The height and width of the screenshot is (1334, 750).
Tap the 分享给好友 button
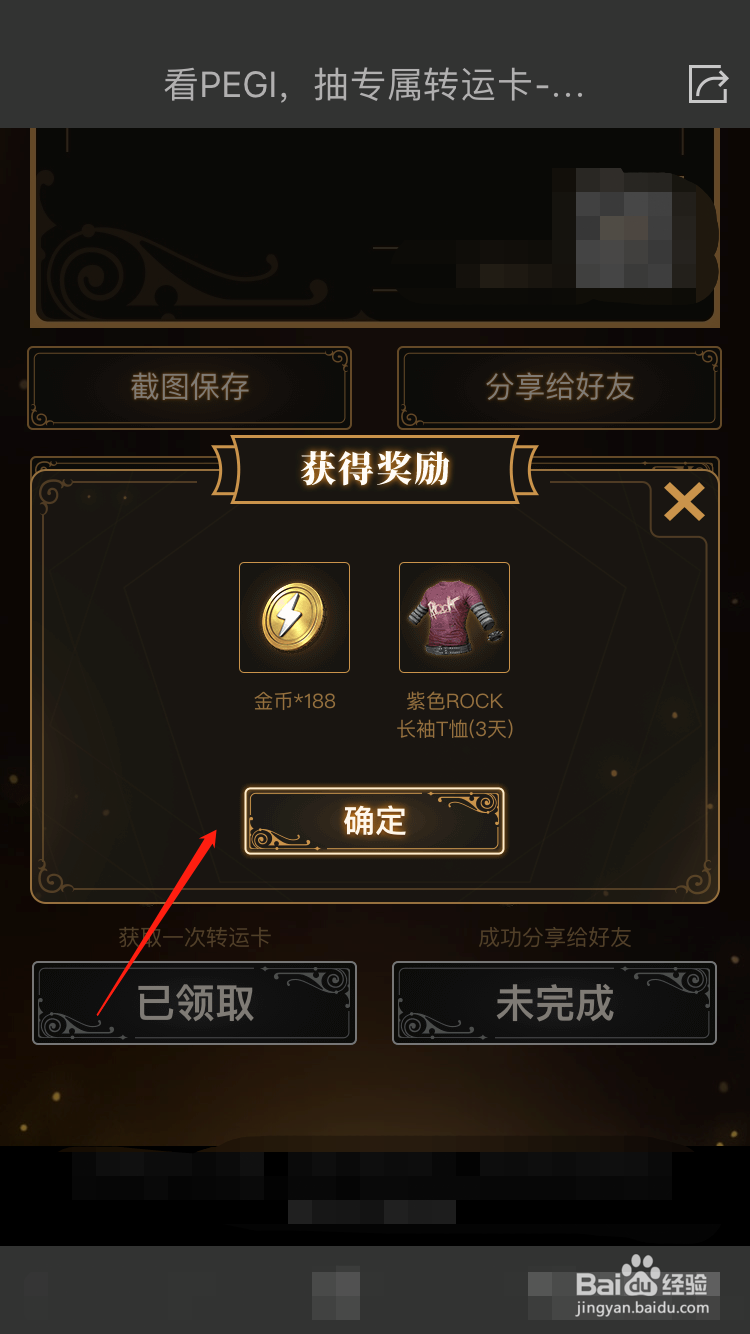(559, 387)
